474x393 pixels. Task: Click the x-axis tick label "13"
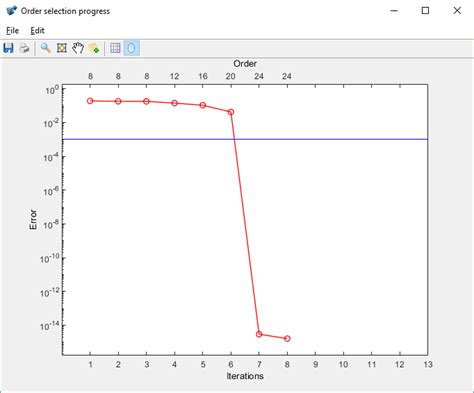428,364
